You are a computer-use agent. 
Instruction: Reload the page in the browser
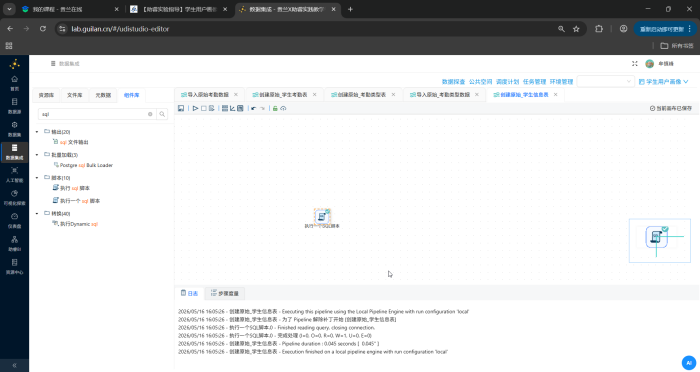point(43,29)
